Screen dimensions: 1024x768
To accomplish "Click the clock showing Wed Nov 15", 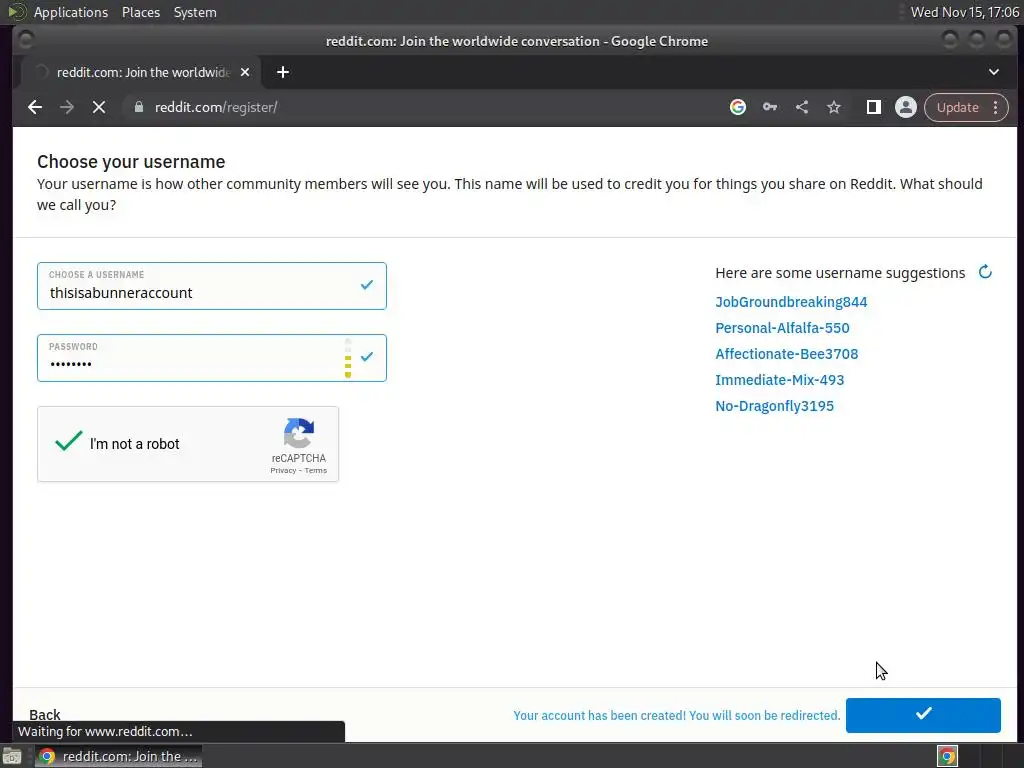I will [x=965, y=12].
